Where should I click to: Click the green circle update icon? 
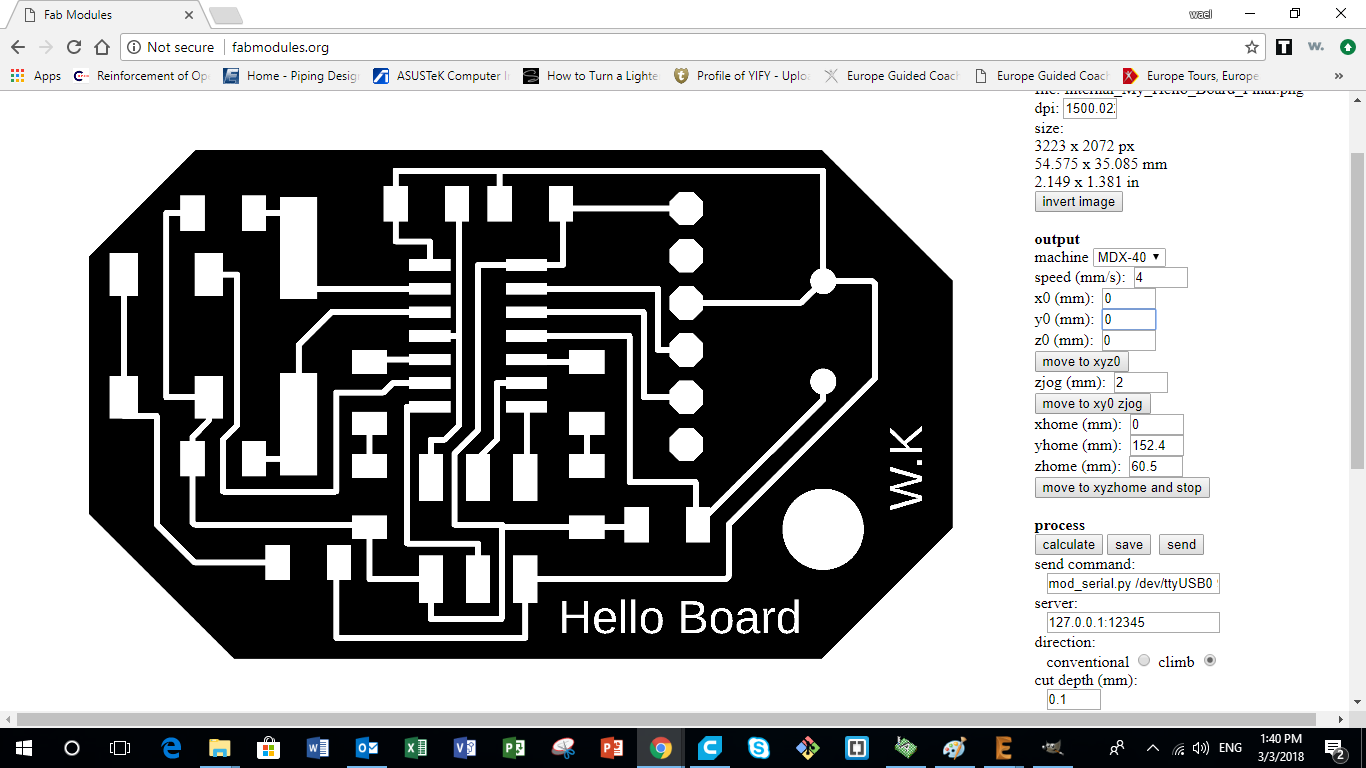[1348, 47]
